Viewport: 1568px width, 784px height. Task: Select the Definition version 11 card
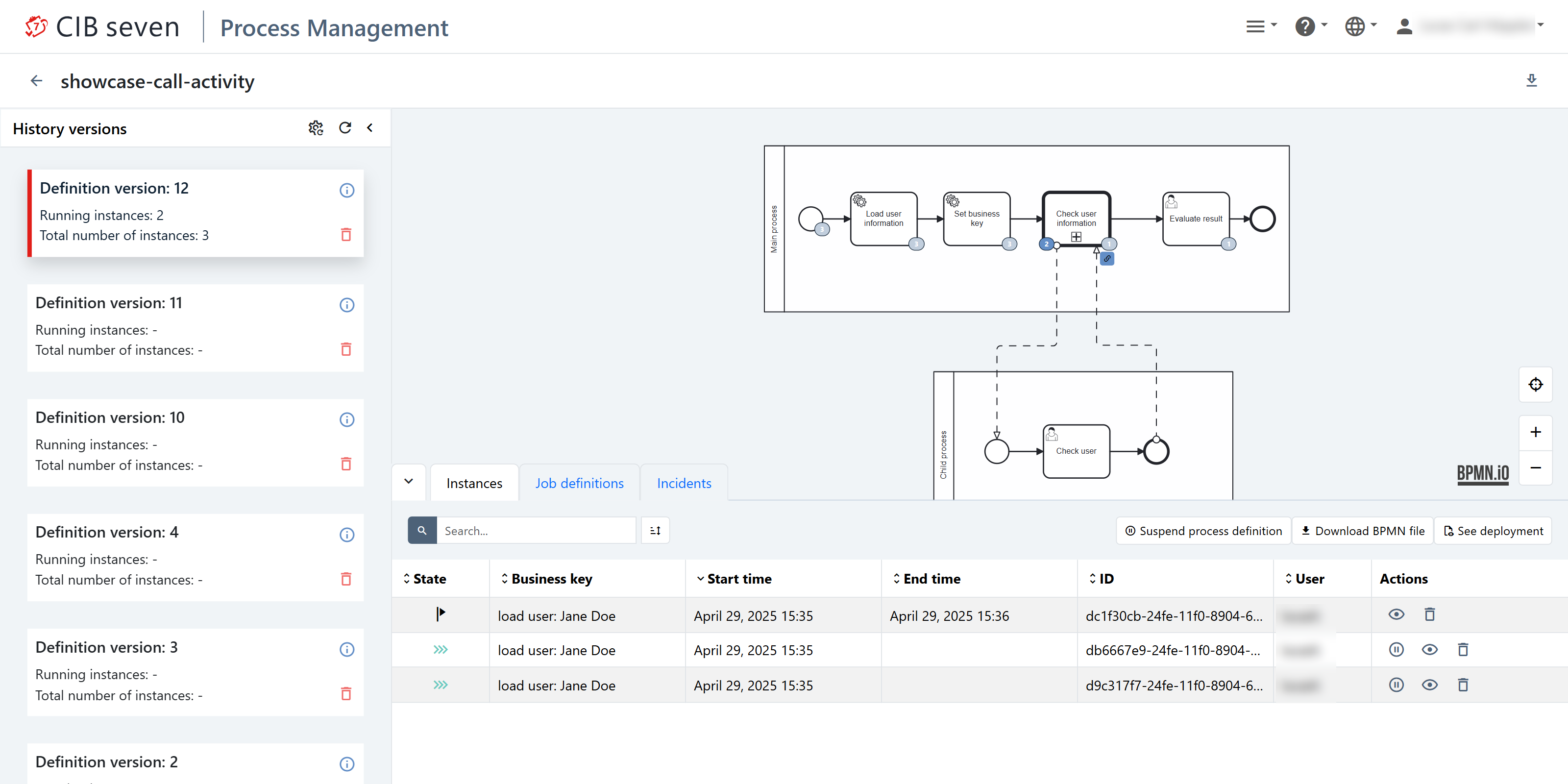(196, 327)
